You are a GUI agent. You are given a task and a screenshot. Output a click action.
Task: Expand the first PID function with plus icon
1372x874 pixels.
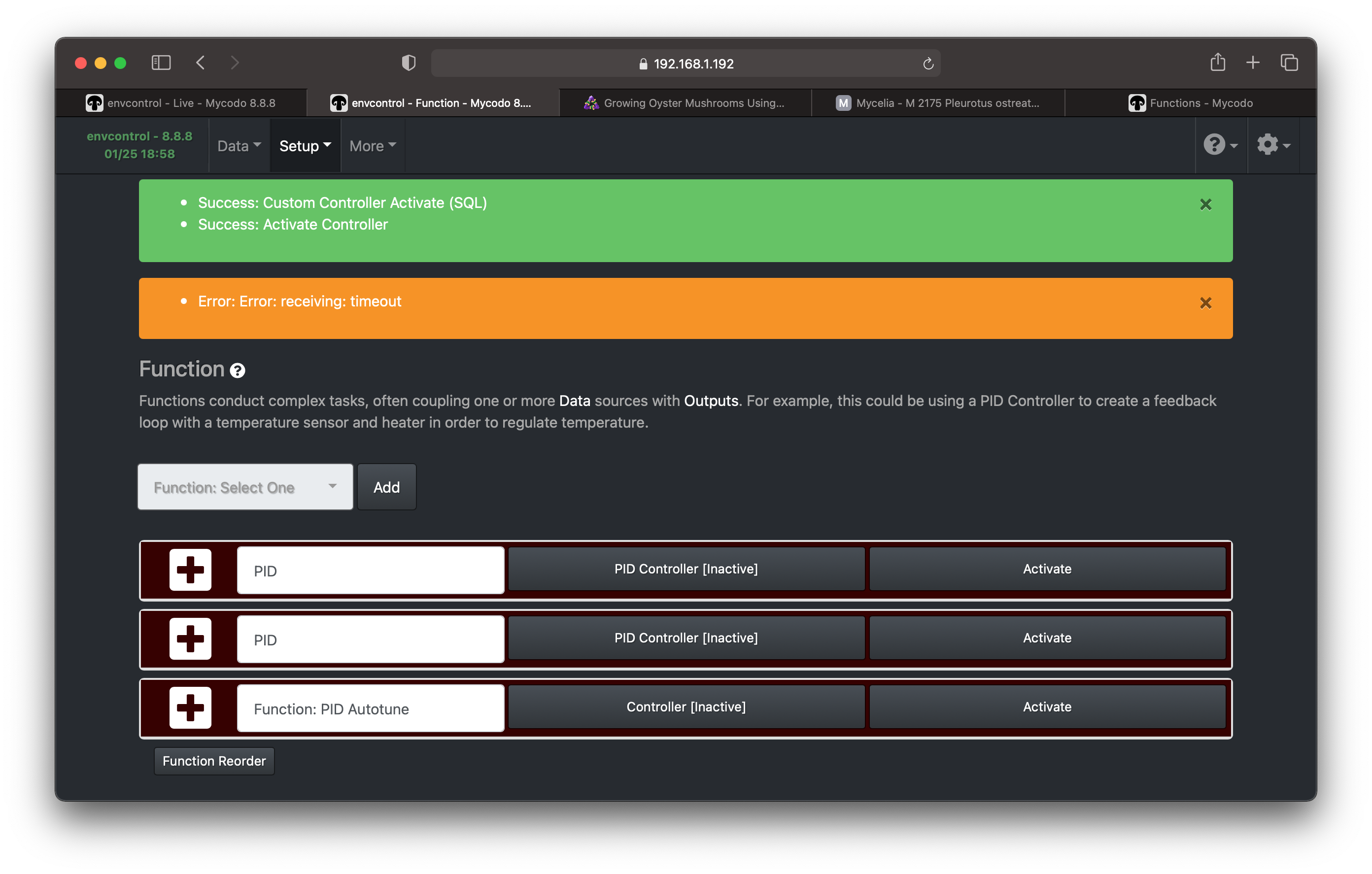(x=190, y=570)
